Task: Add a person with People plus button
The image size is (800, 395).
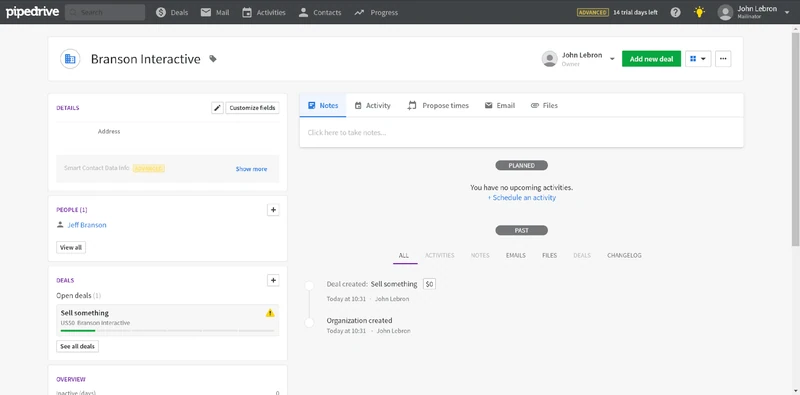Action: pyautogui.click(x=273, y=210)
